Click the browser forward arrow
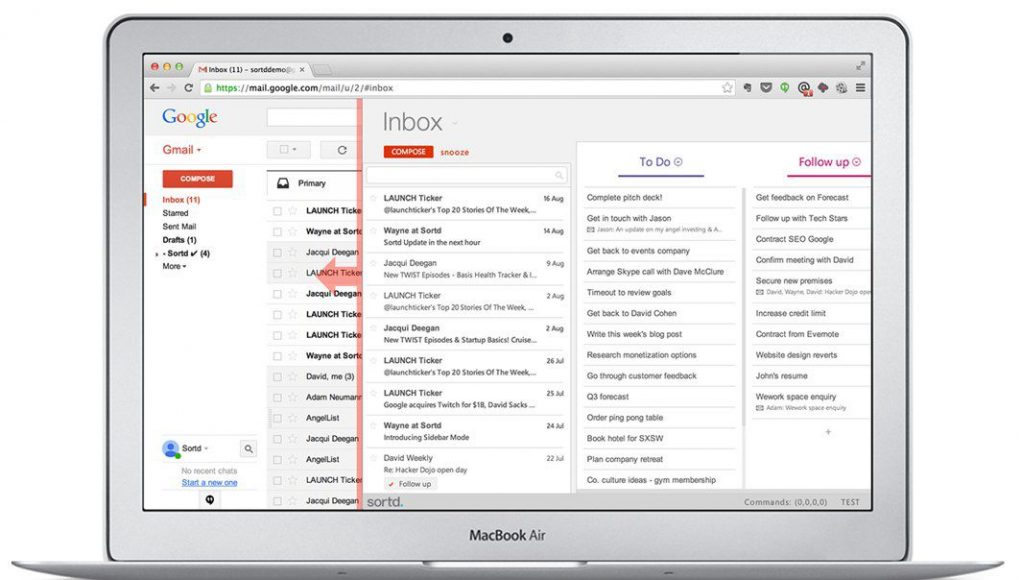This screenshot has height=580, width=1021. click(171, 88)
